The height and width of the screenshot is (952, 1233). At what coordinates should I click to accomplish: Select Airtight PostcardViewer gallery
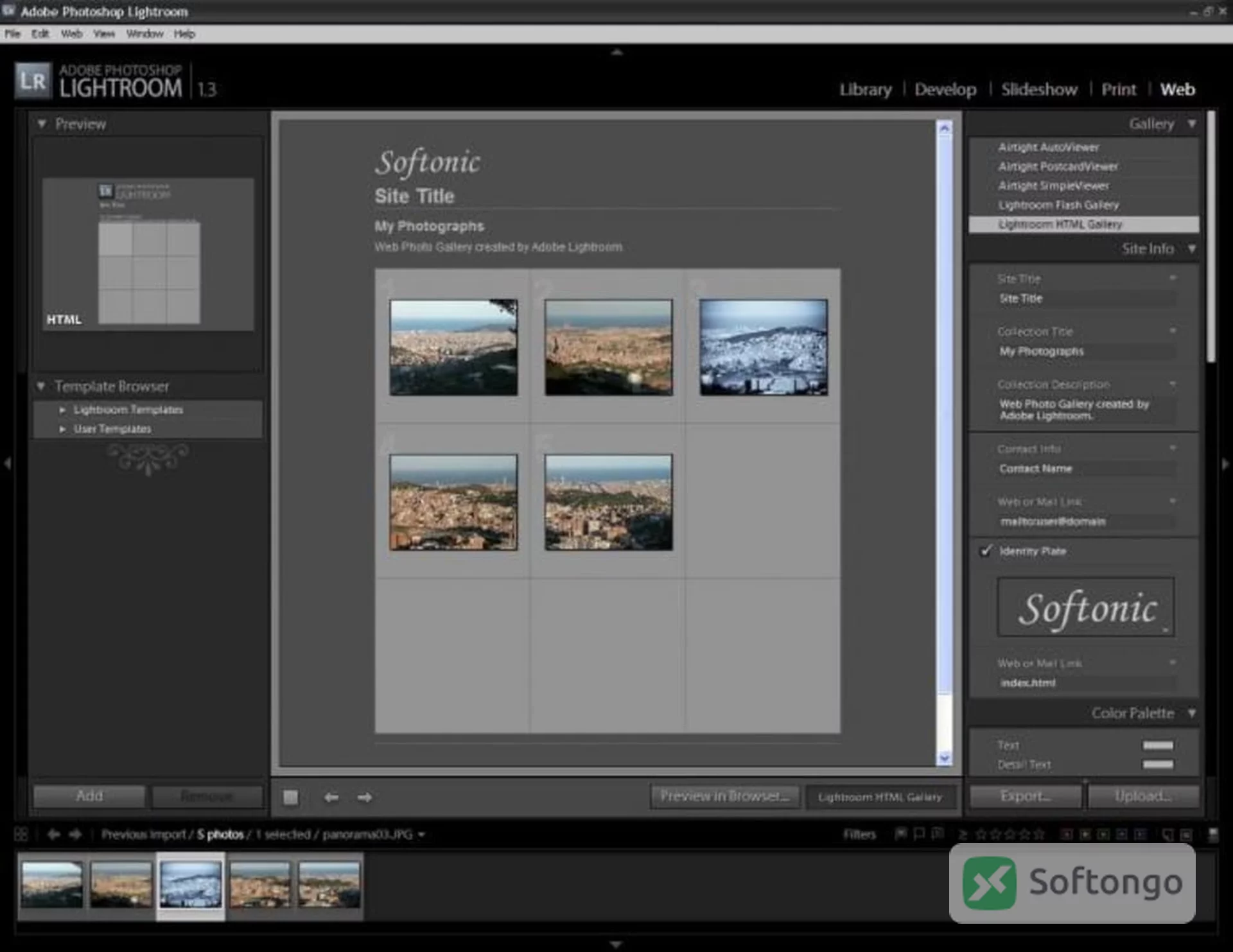click(1083, 166)
